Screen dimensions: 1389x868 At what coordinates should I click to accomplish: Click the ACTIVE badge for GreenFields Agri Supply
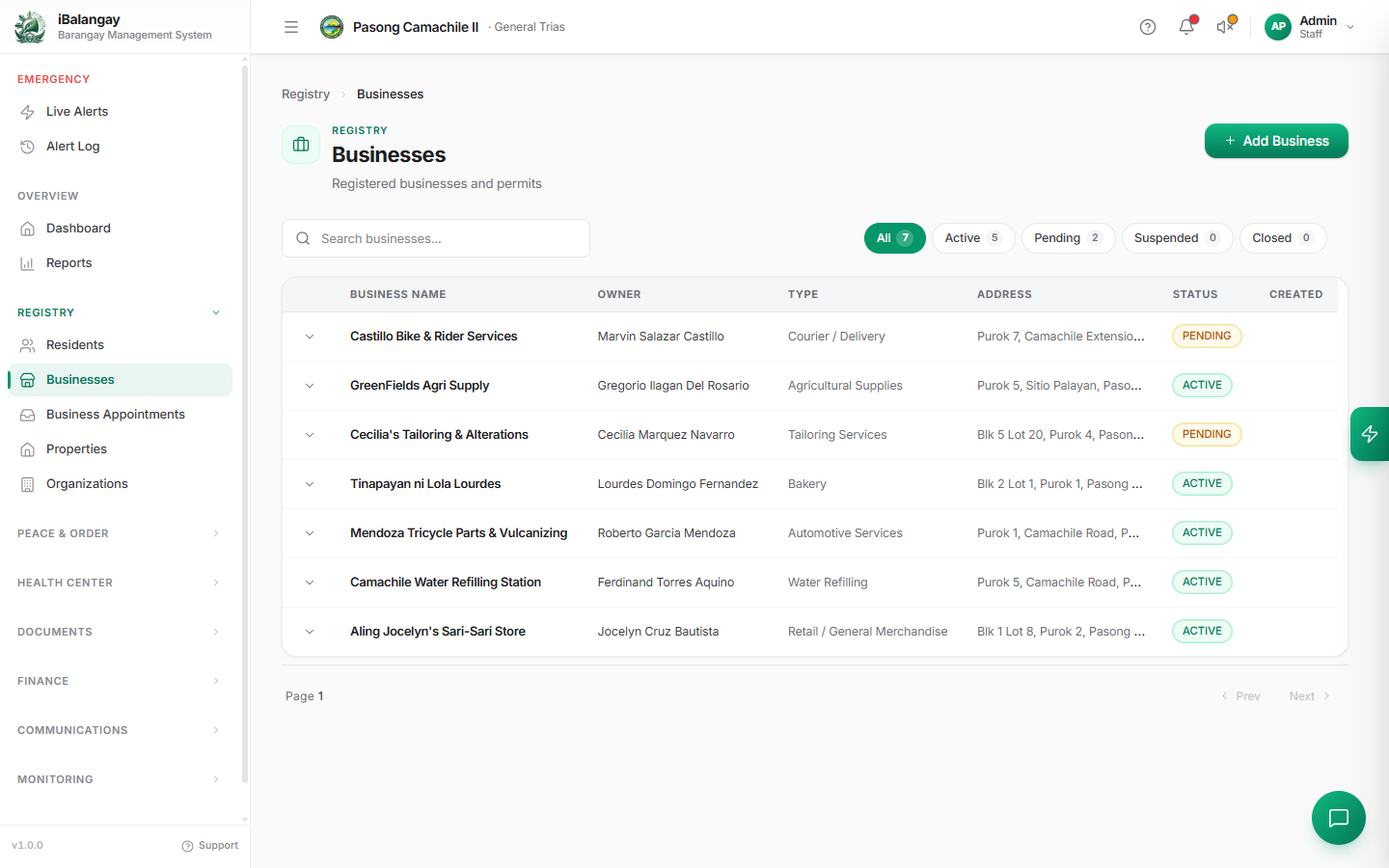1202,386
